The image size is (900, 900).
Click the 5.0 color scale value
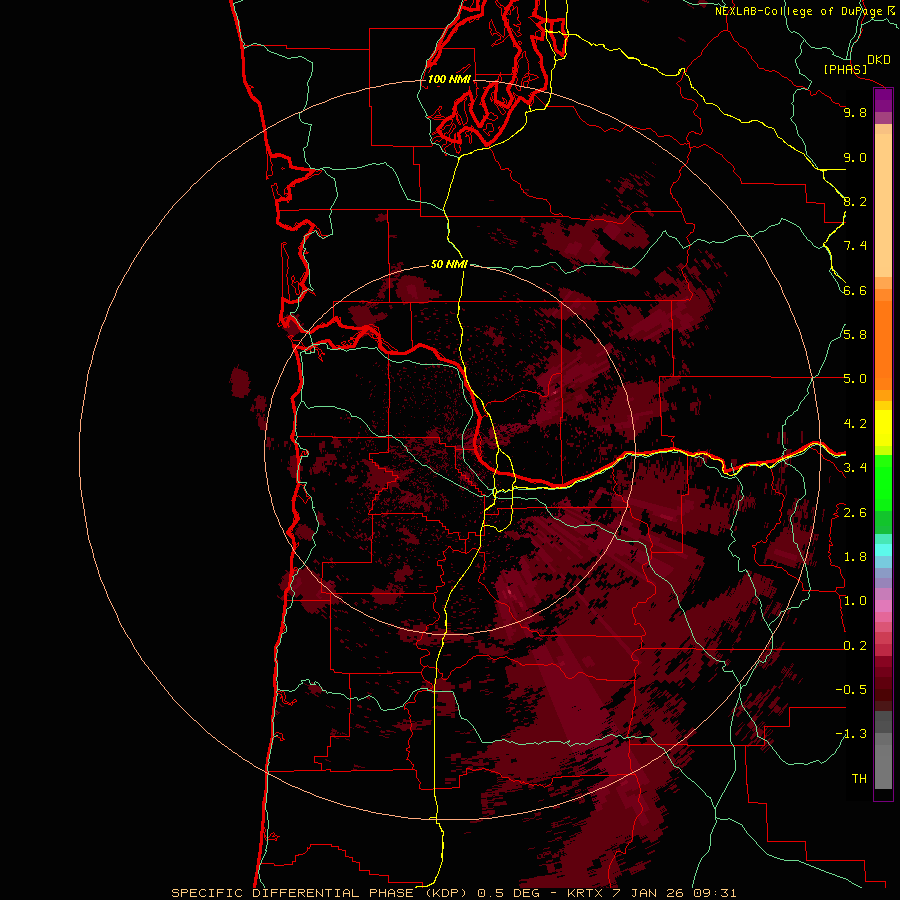tap(855, 379)
